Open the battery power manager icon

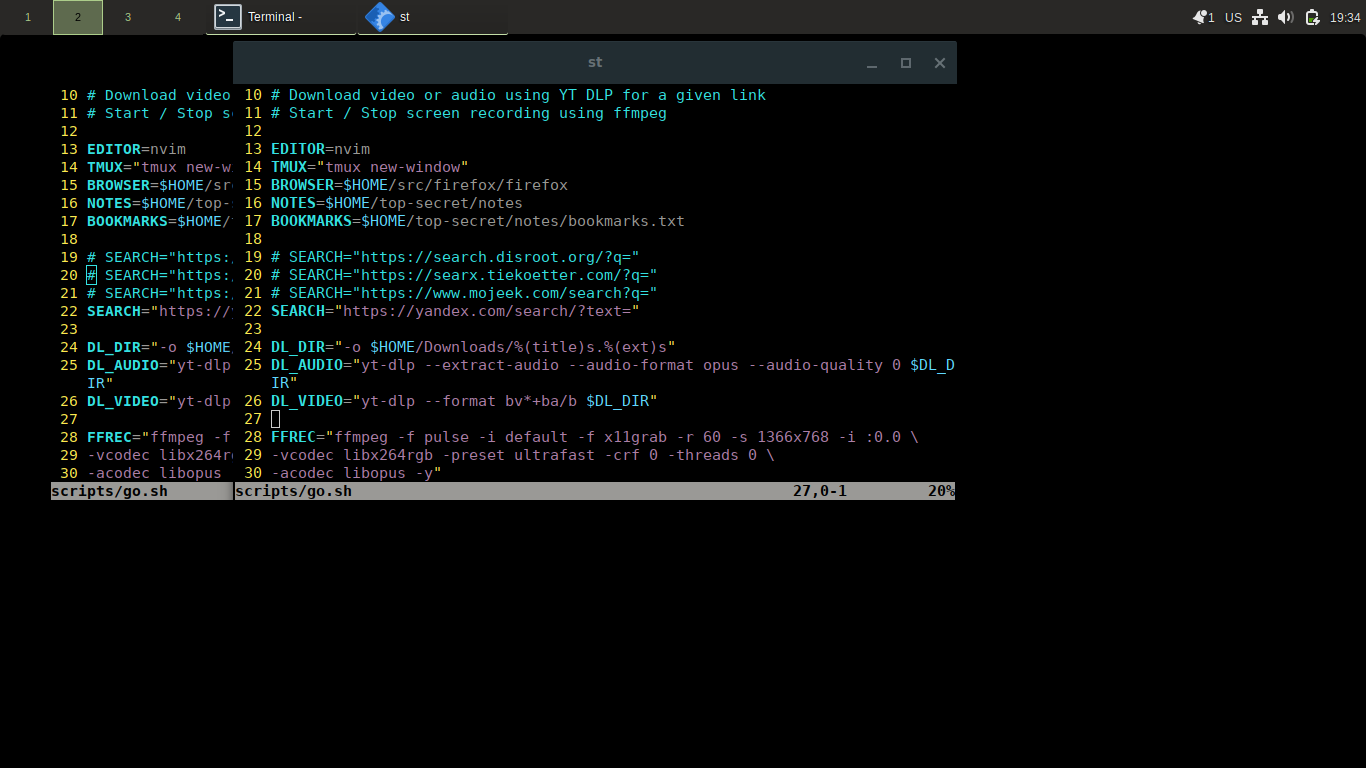click(1312, 17)
